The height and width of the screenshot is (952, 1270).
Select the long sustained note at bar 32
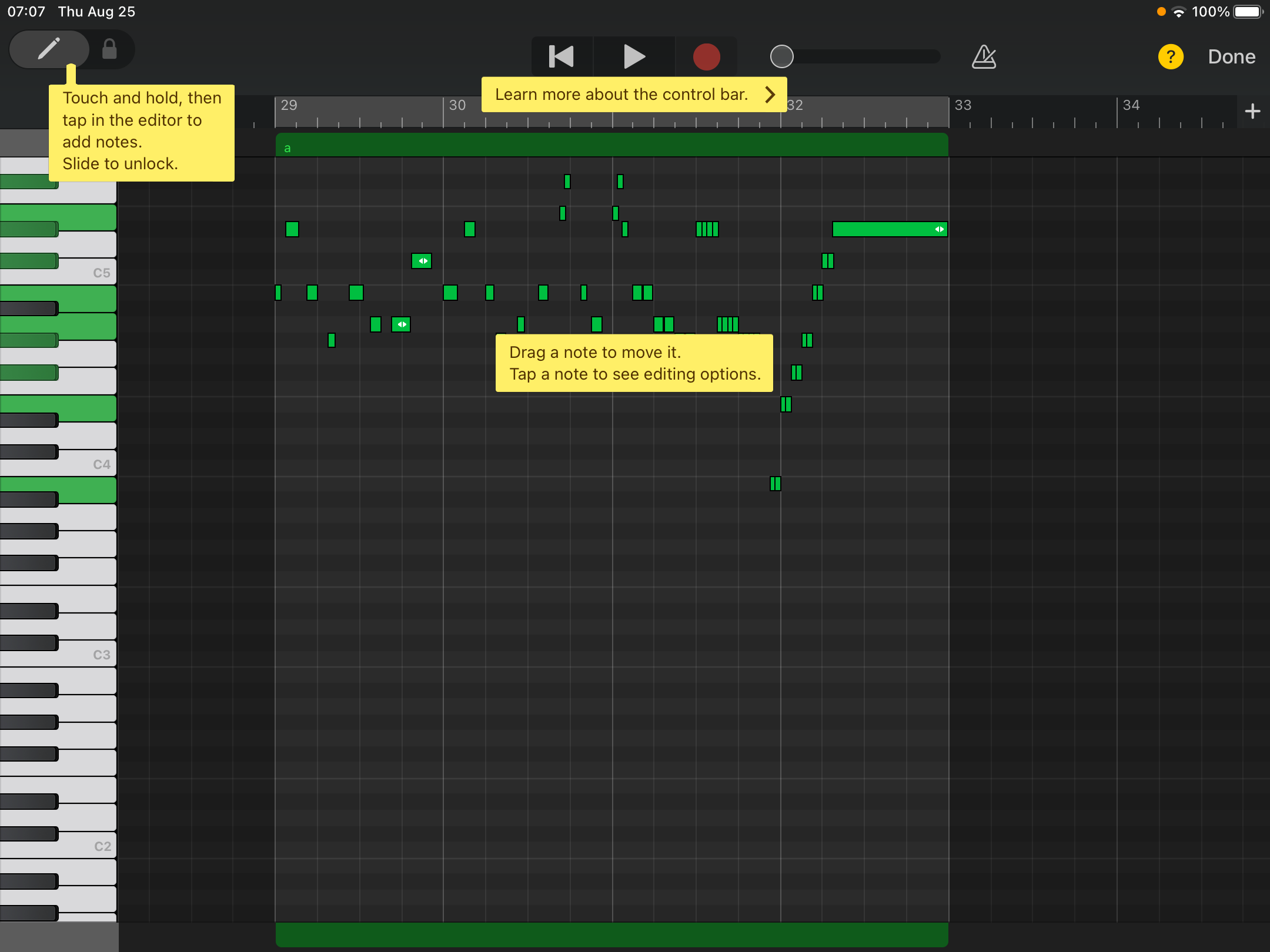click(x=882, y=229)
